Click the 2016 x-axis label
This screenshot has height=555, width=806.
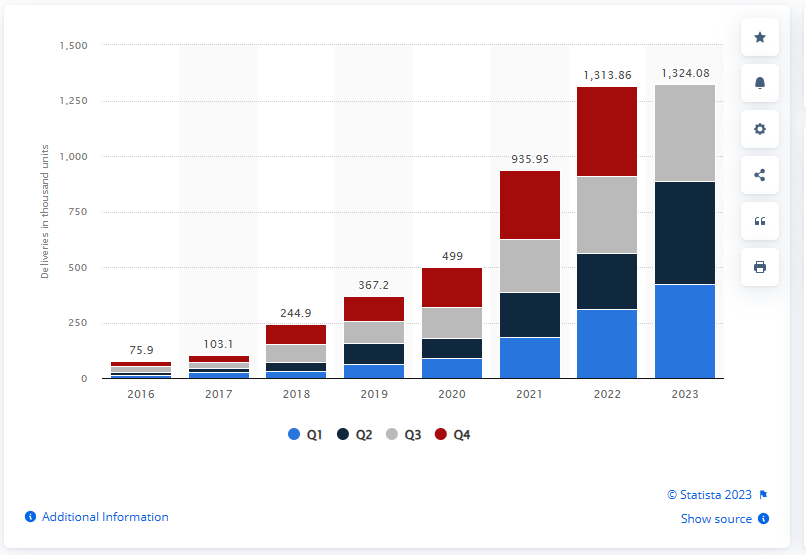tap(141, 394)
